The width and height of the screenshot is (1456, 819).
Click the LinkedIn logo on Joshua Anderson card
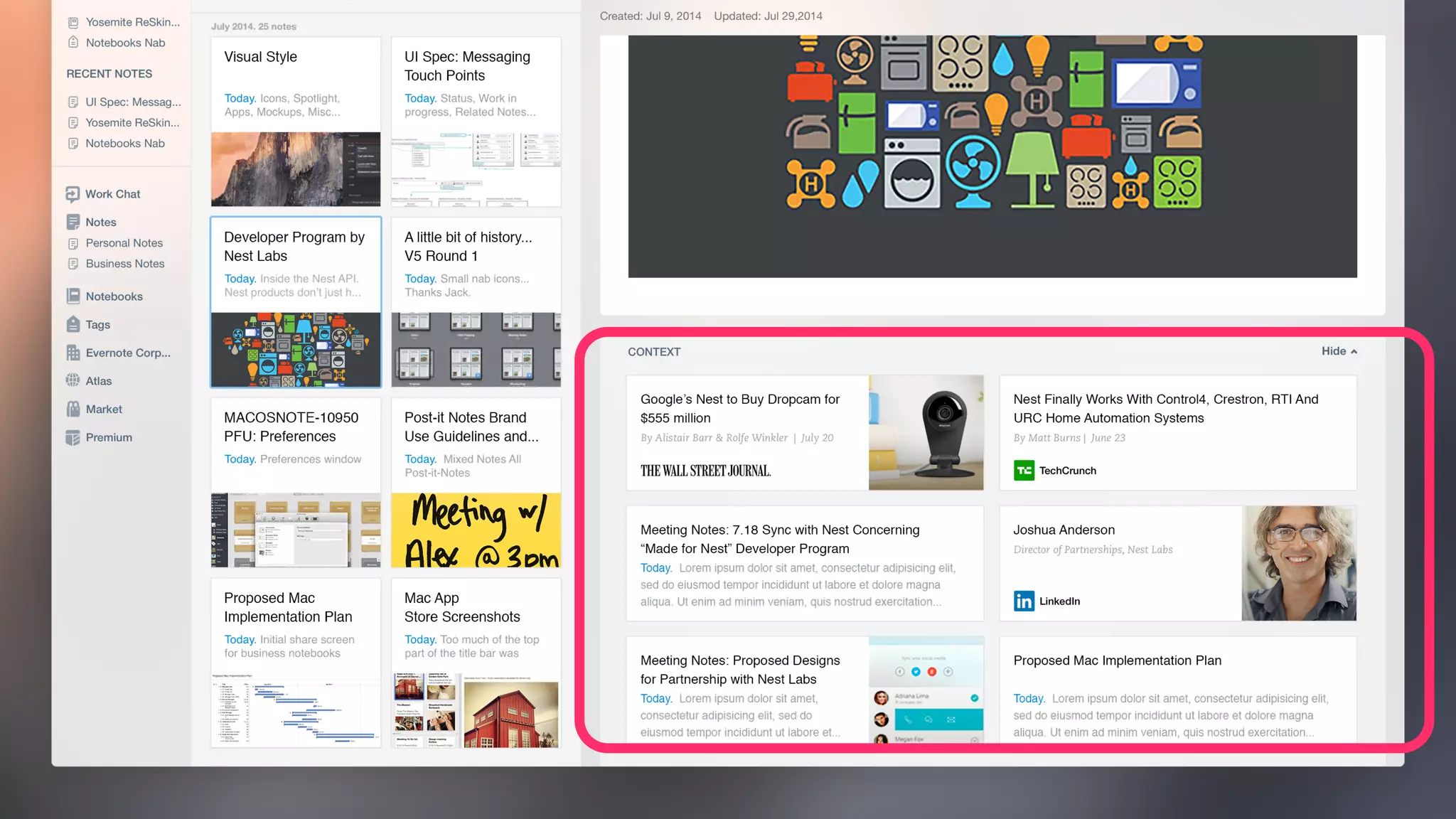[1024, 601]
